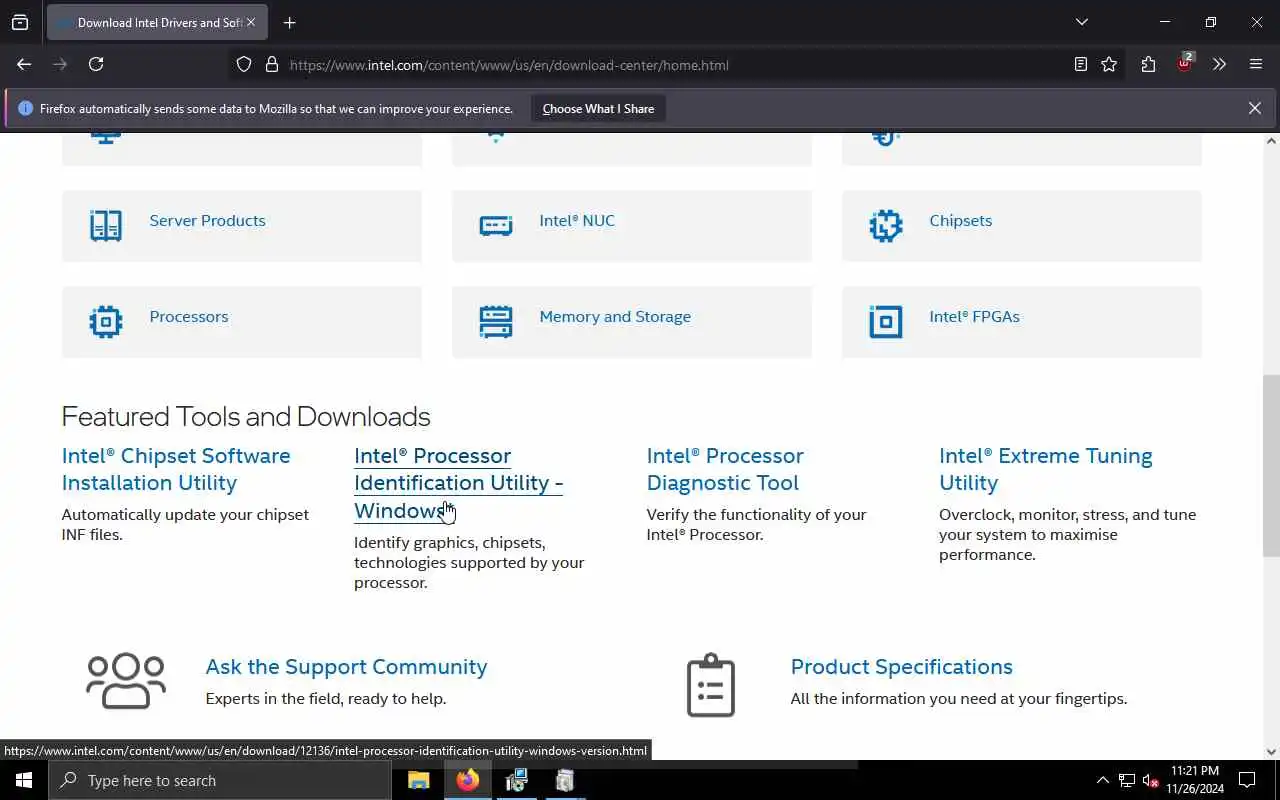1280x800 pixels.
Task: Click the Intel FPGAs icon
Action: click(x=886, y=322)
